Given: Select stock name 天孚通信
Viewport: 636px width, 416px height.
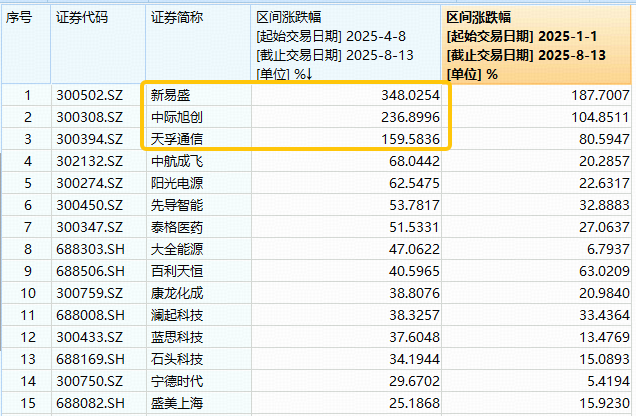Looking at the screenshot, I should point(177,139).
